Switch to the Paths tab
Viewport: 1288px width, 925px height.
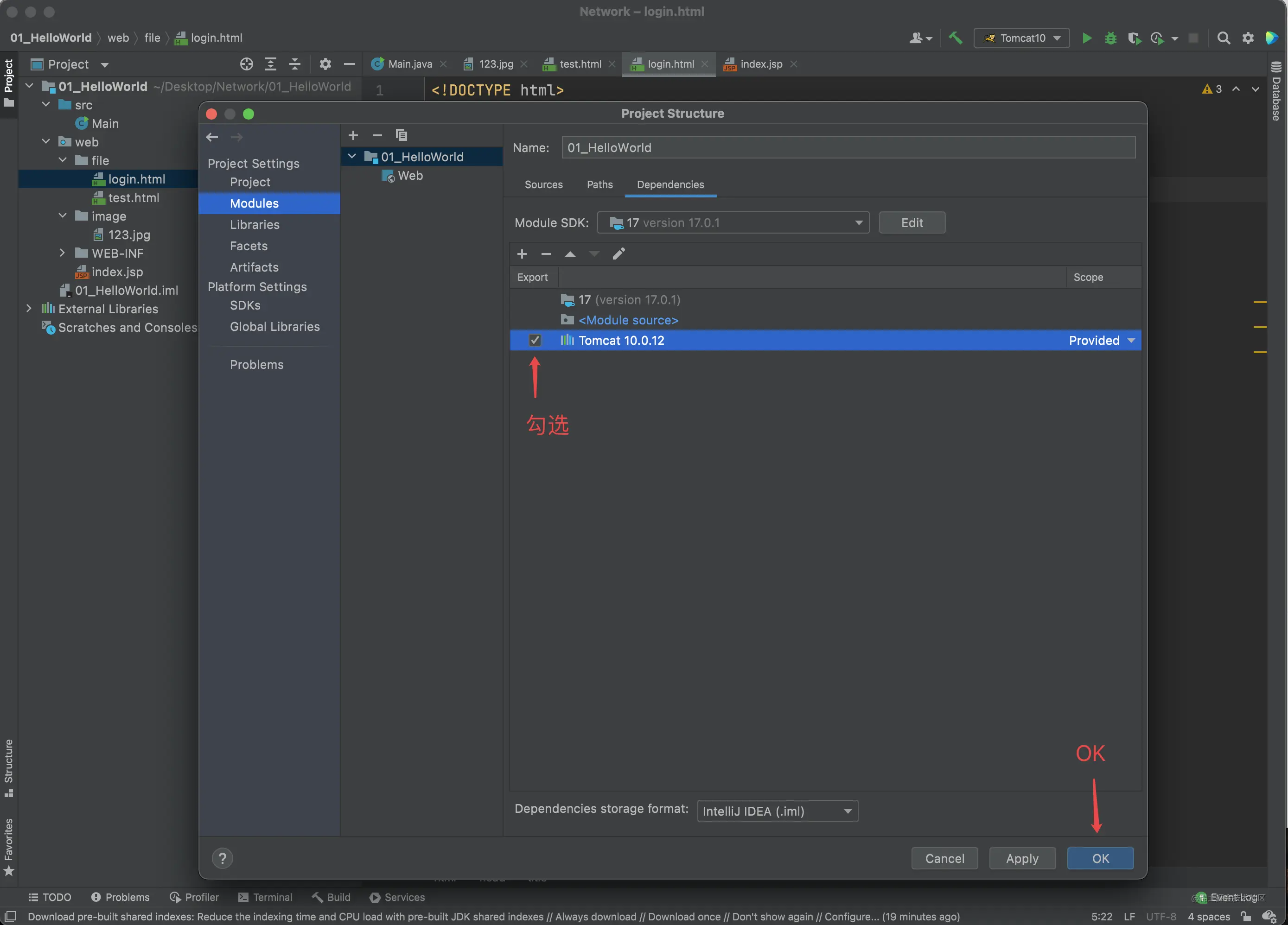coord(599,184)
